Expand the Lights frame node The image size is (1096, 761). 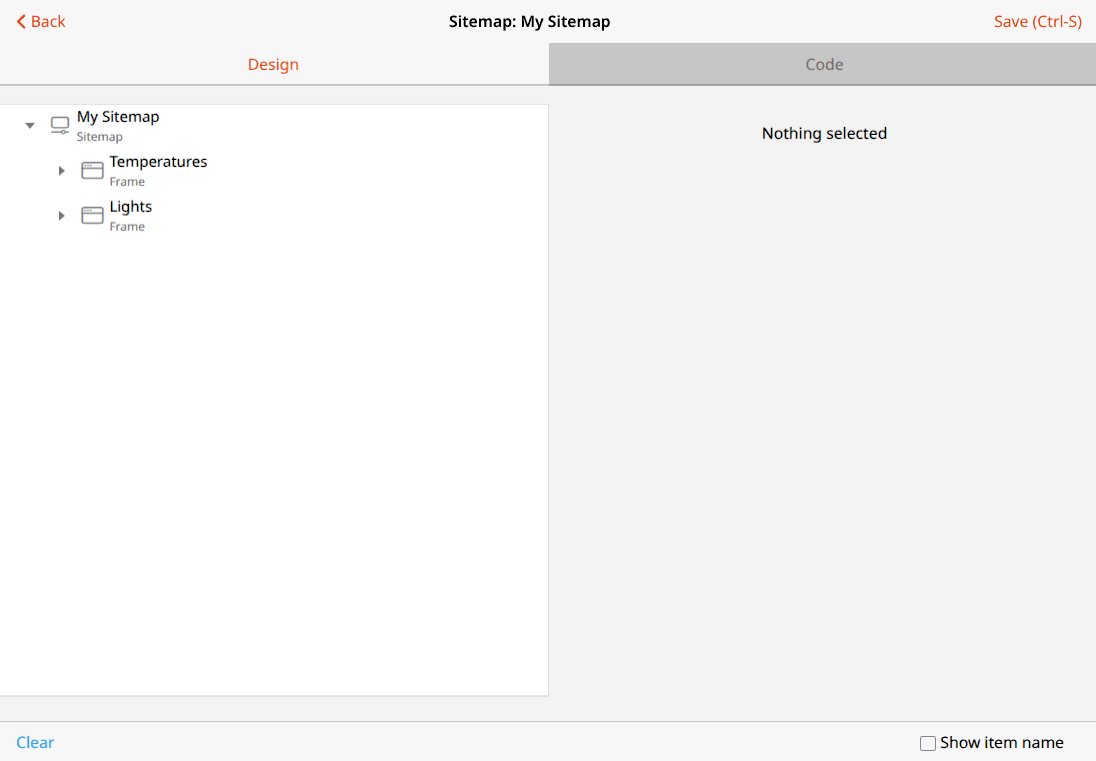point(61,215)
